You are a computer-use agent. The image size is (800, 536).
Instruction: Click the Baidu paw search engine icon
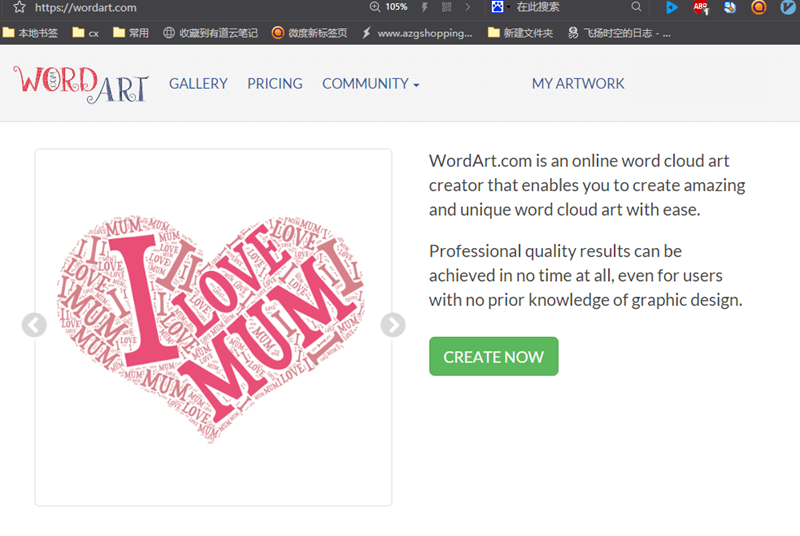(x=497, y=7)
